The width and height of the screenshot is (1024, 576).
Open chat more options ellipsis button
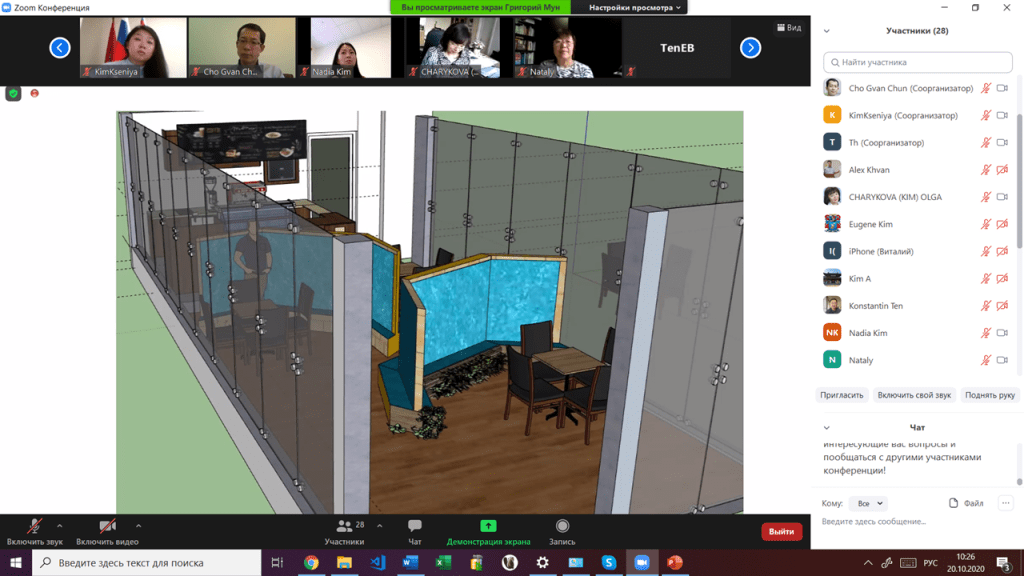tap(1005, 503)
